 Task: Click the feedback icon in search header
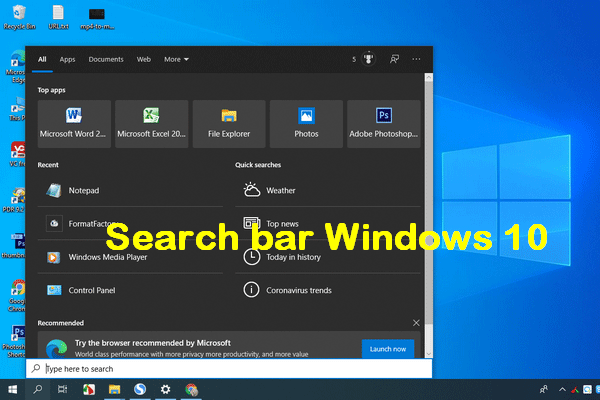click(394, 59)
